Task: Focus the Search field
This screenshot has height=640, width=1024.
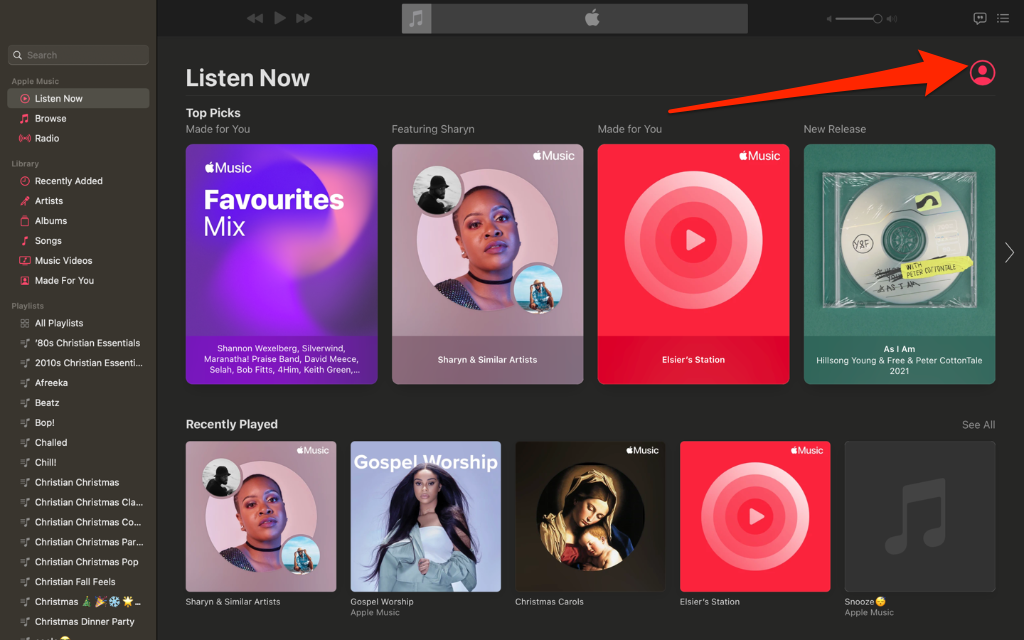Action: [x=78, y=55]
